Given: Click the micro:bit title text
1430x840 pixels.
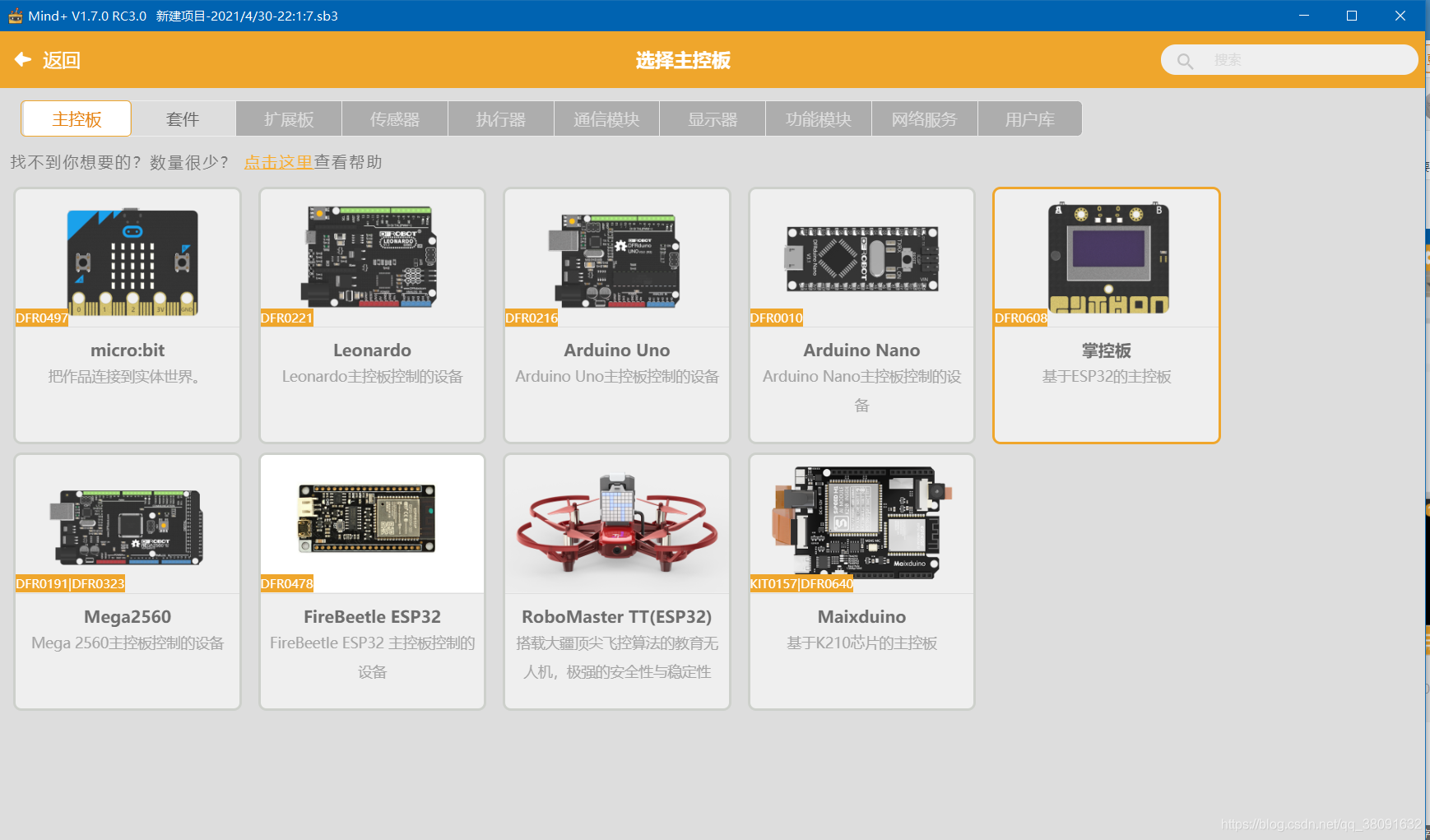Looking at the screenshot, I should click(128, 350).
